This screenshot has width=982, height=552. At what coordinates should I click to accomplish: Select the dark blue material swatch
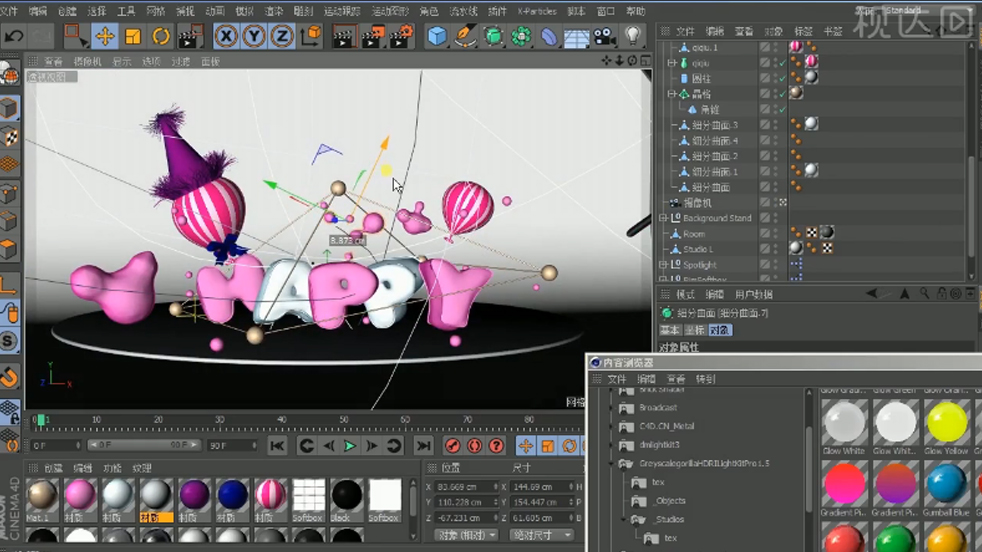[x=232, y=495]
